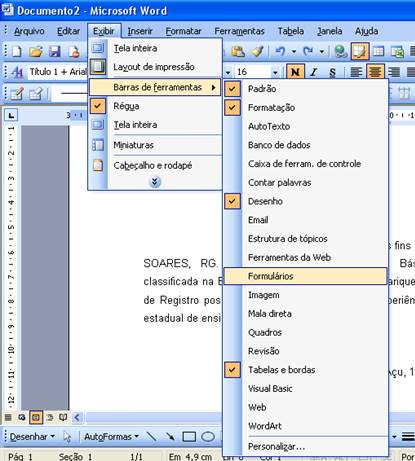The height and width of the screenshot is (461, 415).
Task: Switch to Normal view icon at bottom
Action: 8,417
